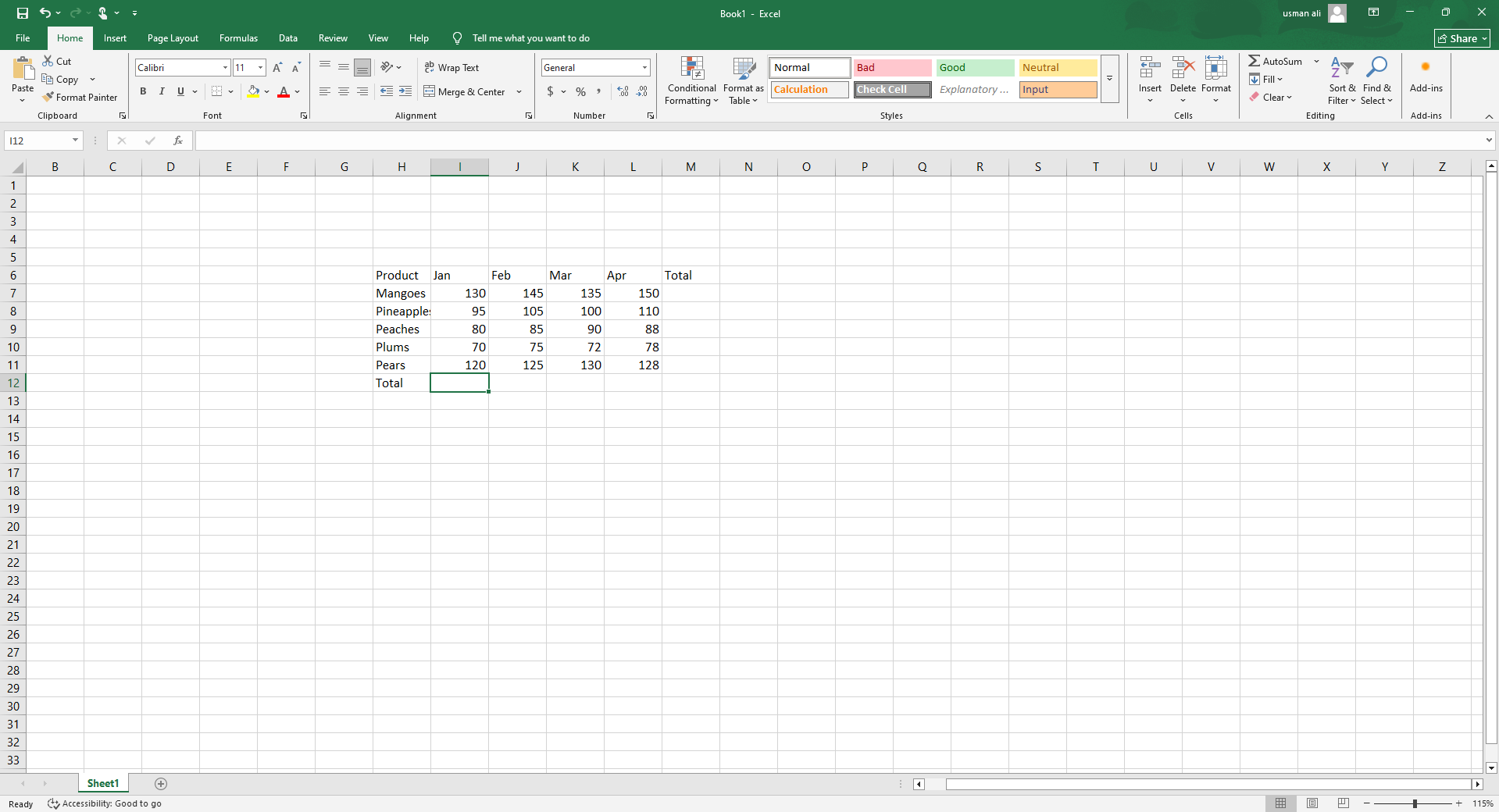The width and height of the screenshot is (1499, 812).
Task: Toggle Underline formatting
Action: 180,91
